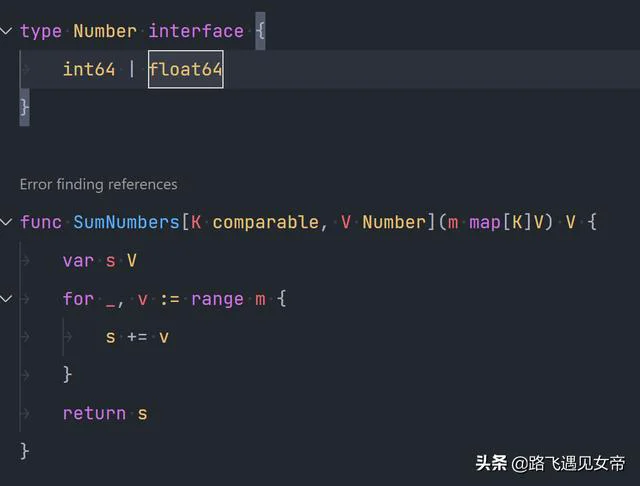This screenshot has width=640, height=486.
Task: Click the Number type name declaration
Action: click(x=105, y=31)
